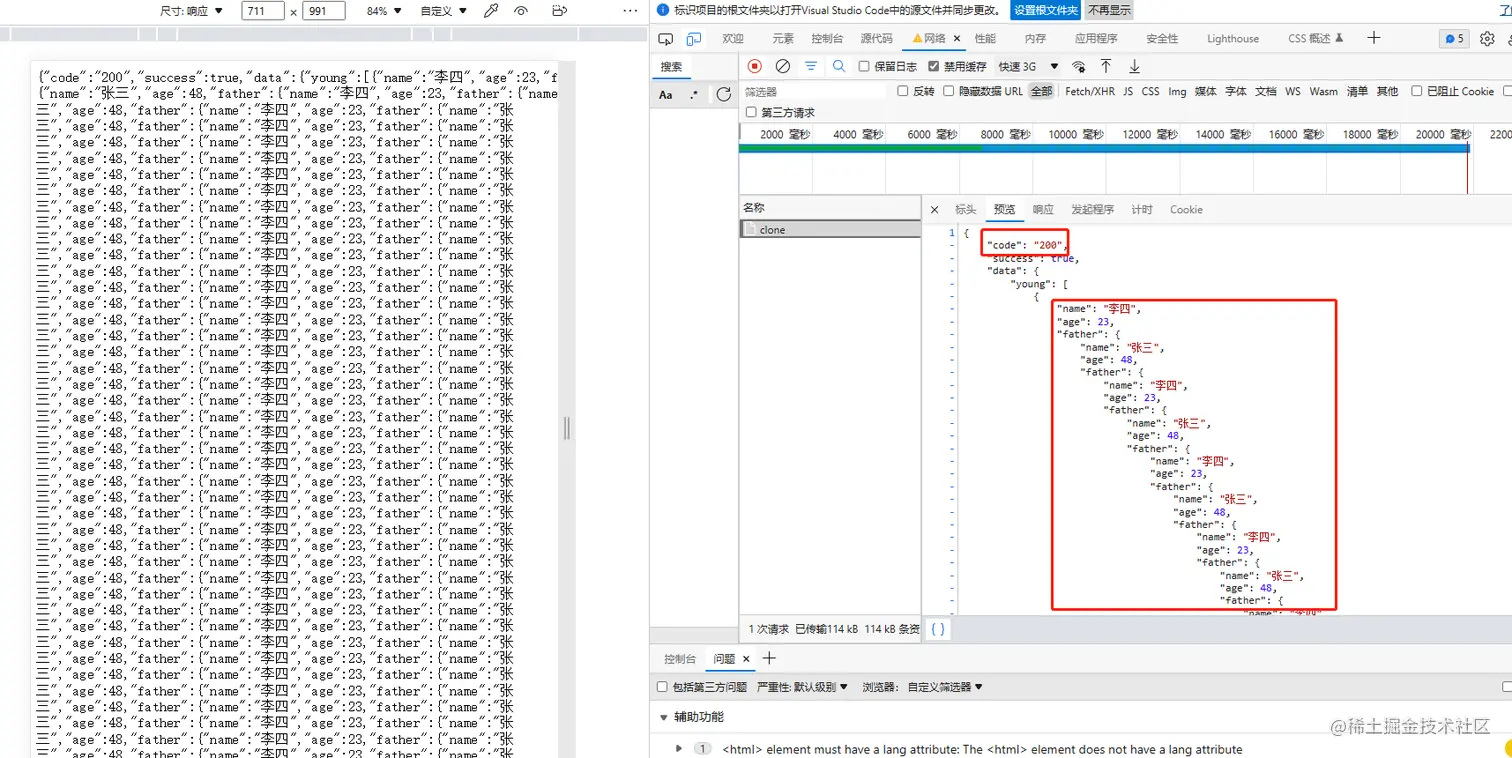Click the pretty-print braces icon
Screen dimensions: 1512x758
pos(937,629)
